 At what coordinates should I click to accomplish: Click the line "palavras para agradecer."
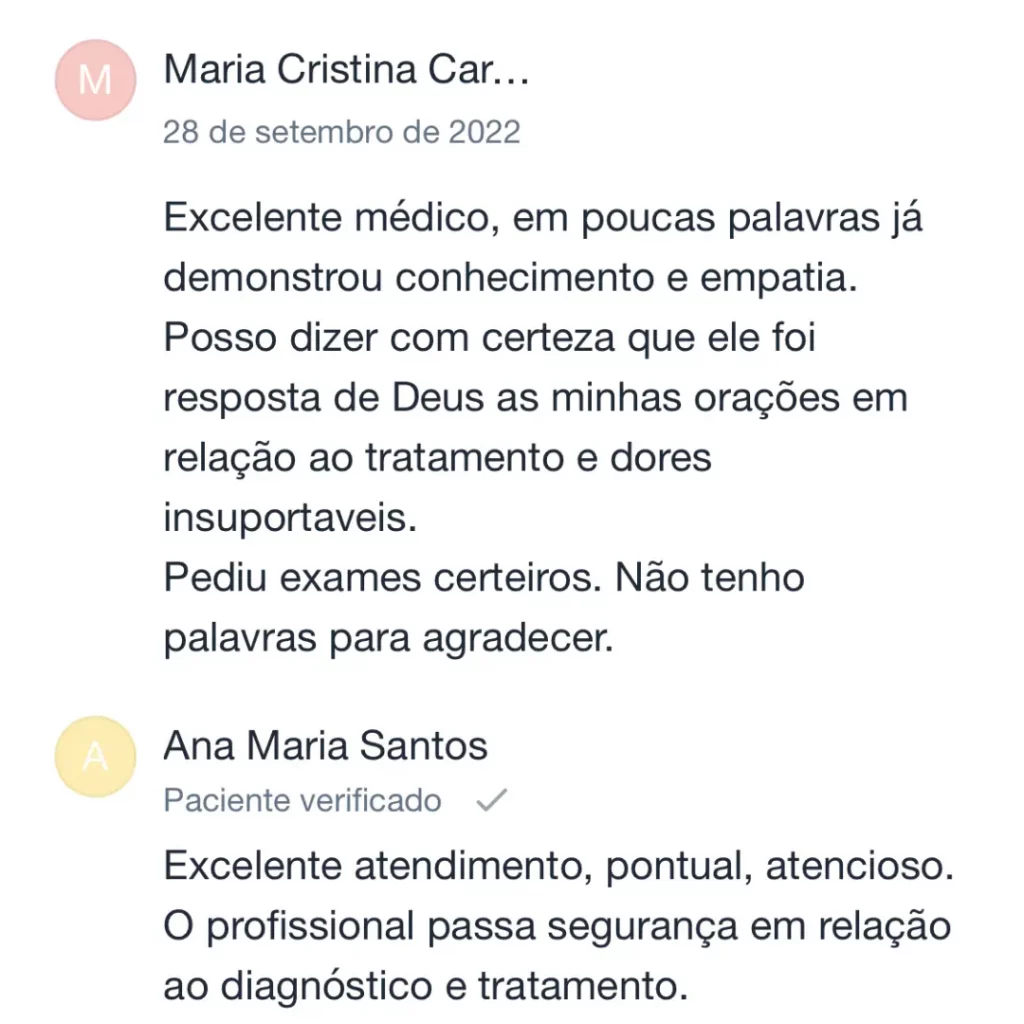[387, 638]
